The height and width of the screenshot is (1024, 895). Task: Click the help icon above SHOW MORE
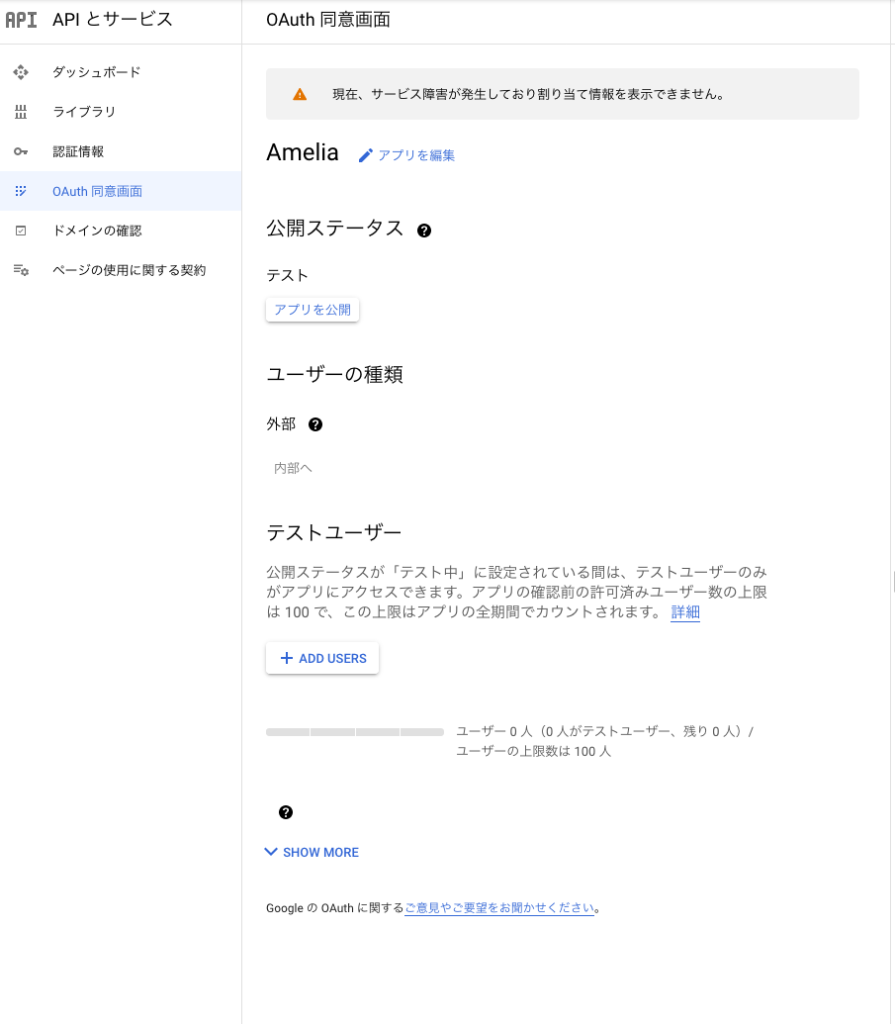(x=285, y=812)
